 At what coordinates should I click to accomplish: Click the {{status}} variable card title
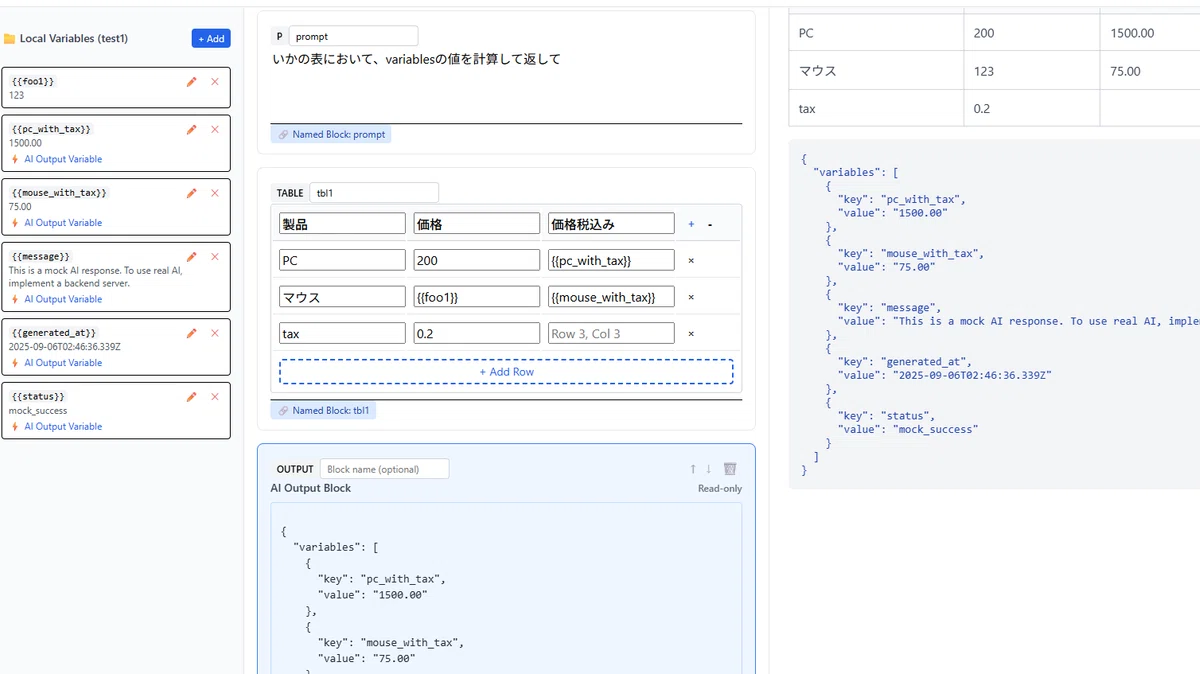pyautogui.click(x=39, y=396)
